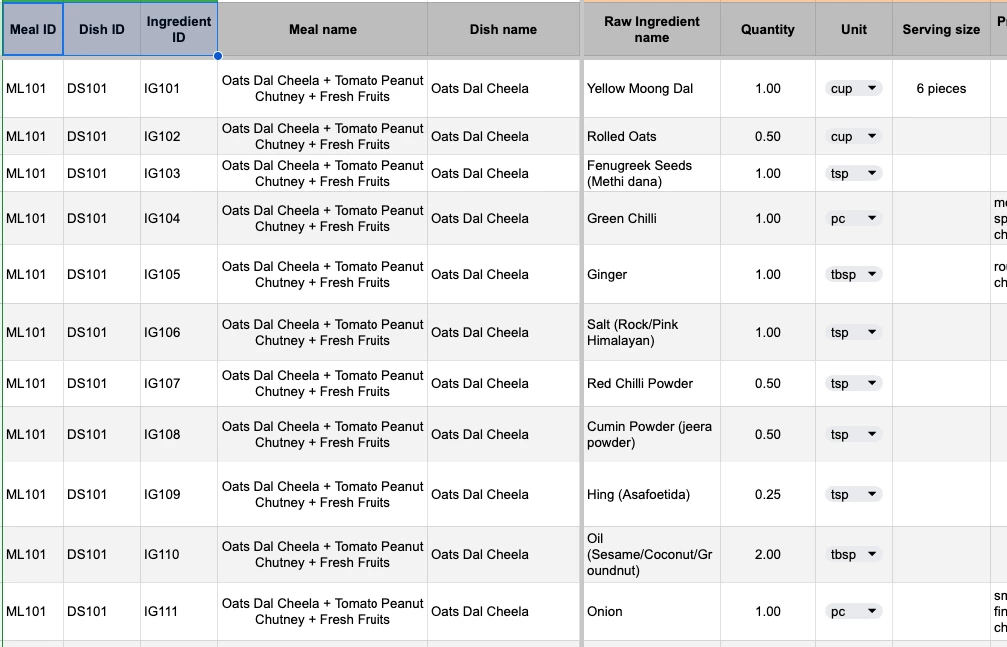The width and height of the screenshot is (1007, 647).
Task: Select ML101 cell in IG101 row
Action: click(x=33, y=89)
